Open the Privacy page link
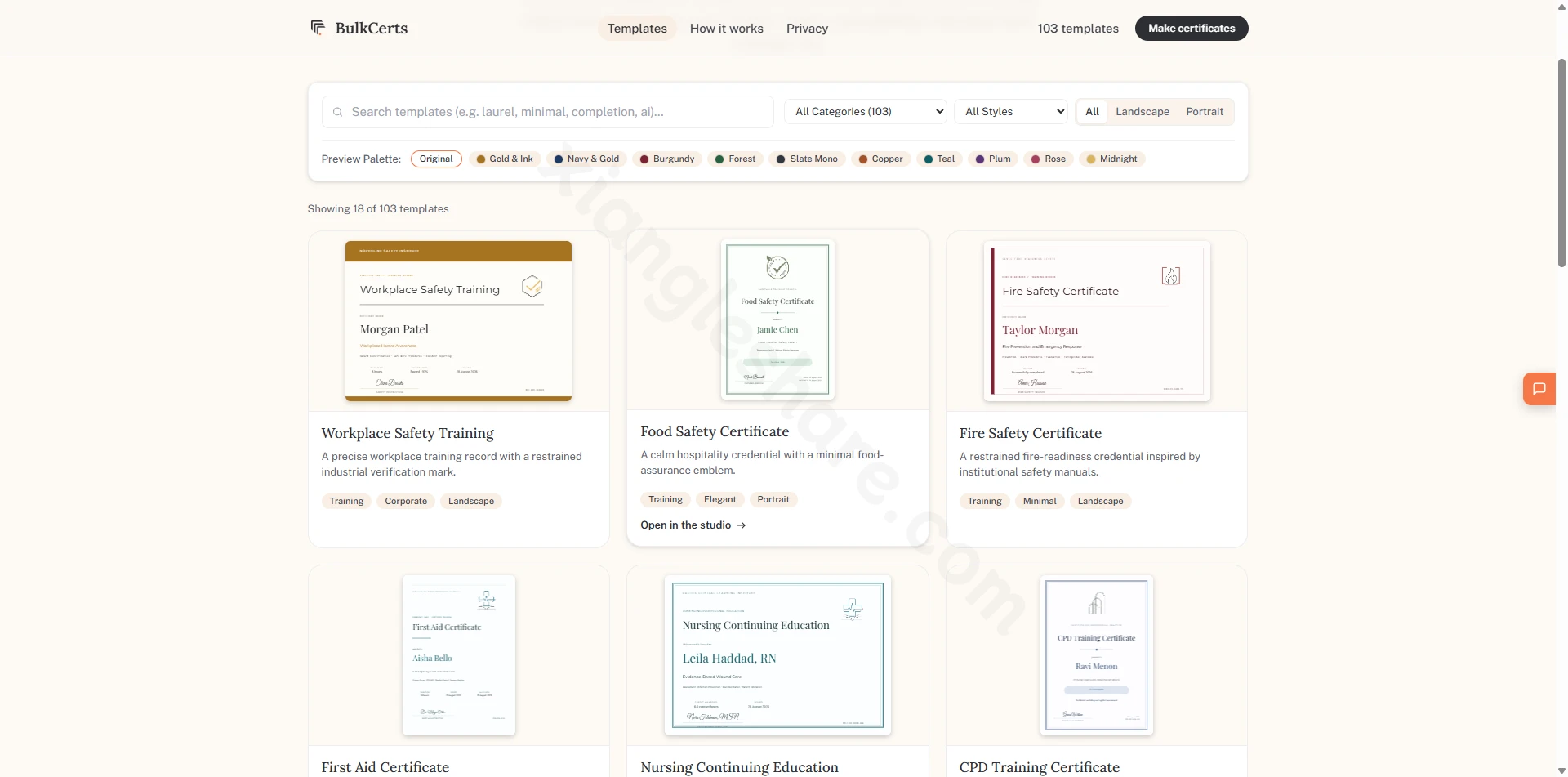Viewport: 1568px width, 777px height. point(807,29)
